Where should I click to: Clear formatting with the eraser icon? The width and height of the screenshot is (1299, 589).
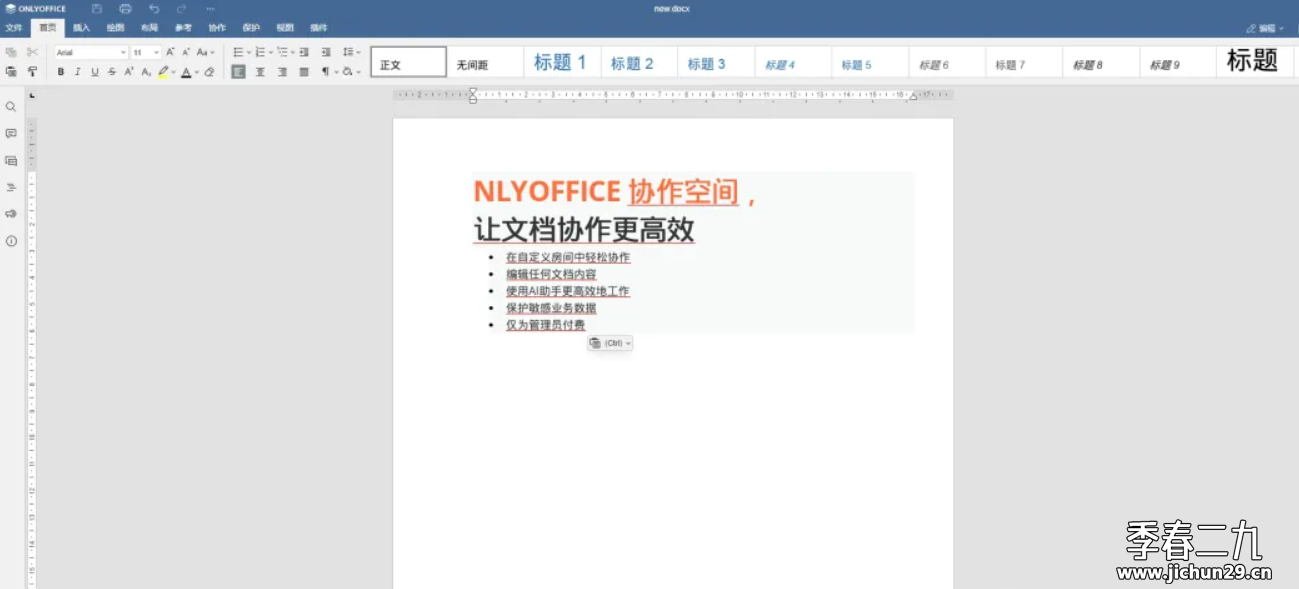click(x=209, y=72)
